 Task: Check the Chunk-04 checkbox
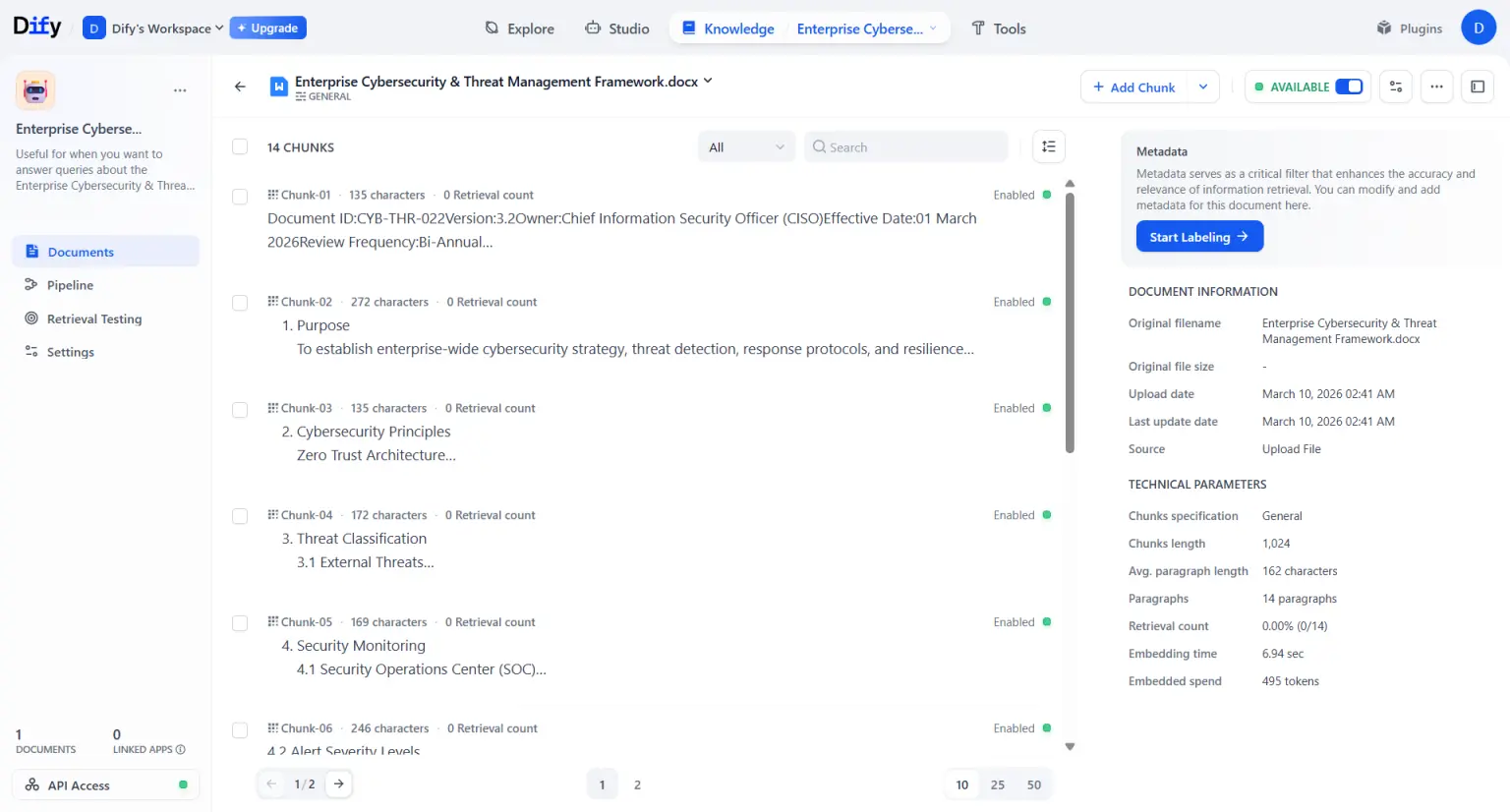point(240,516)
